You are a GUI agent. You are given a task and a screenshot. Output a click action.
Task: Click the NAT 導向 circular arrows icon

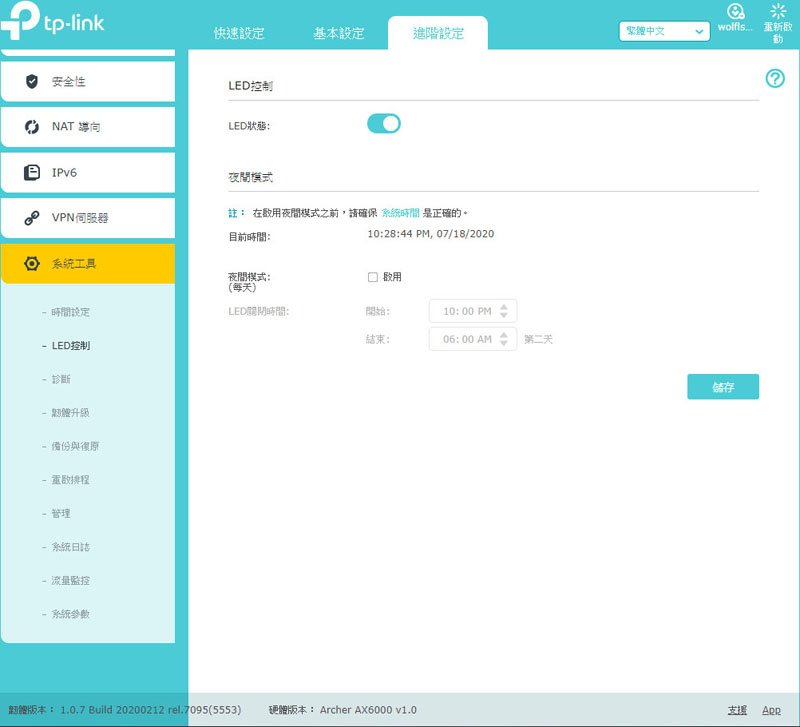32,127
